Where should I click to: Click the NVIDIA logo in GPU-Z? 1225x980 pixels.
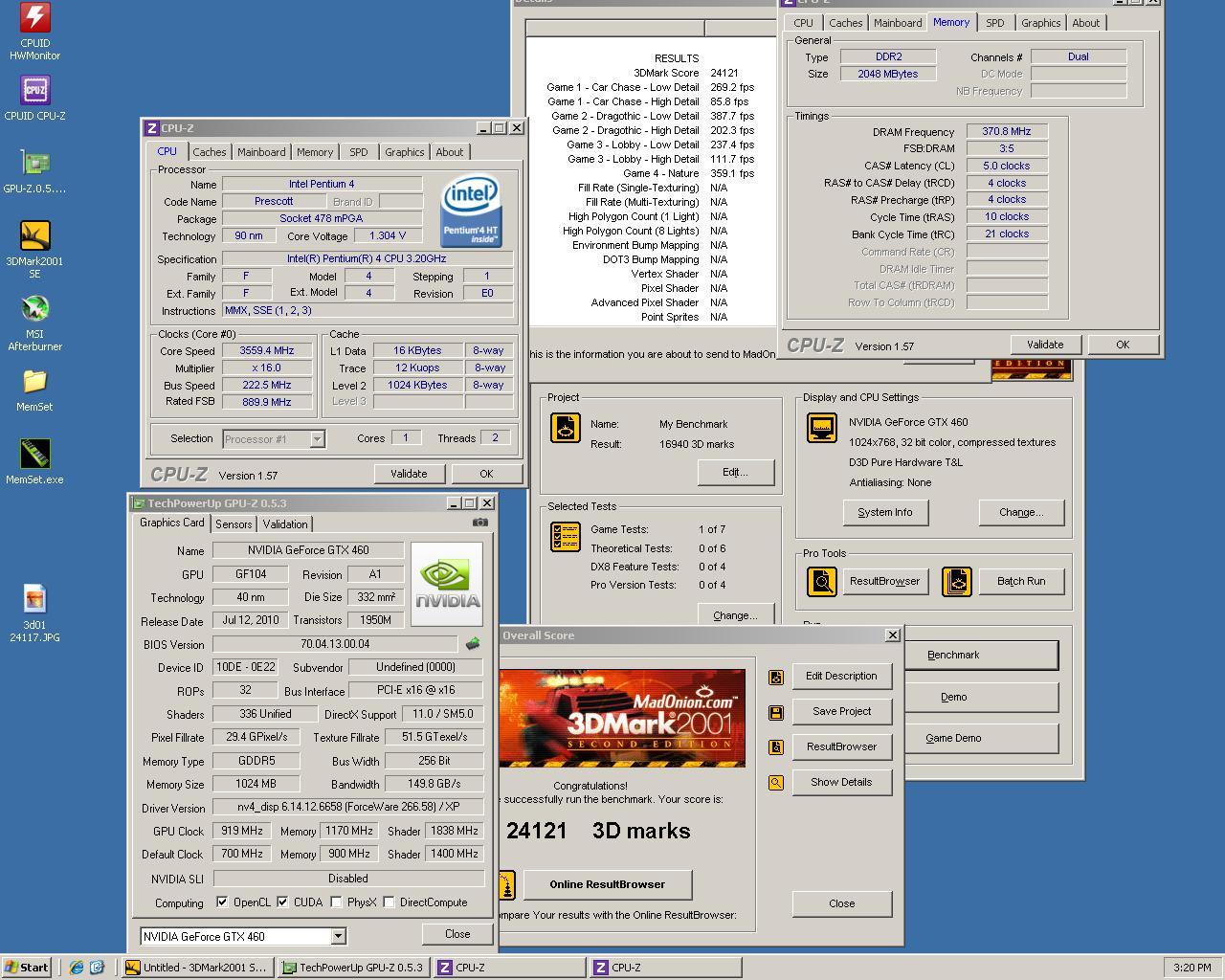447,584
